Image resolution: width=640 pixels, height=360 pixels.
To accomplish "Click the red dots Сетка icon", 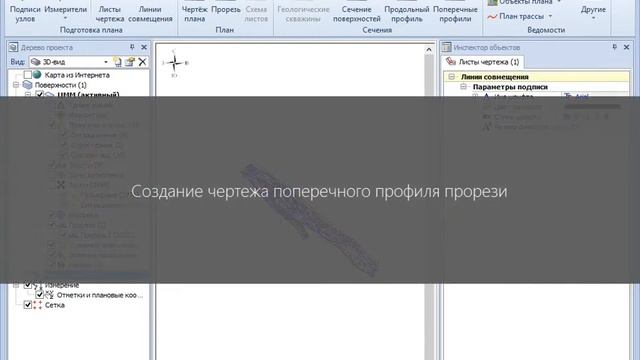I will [37, 305].
